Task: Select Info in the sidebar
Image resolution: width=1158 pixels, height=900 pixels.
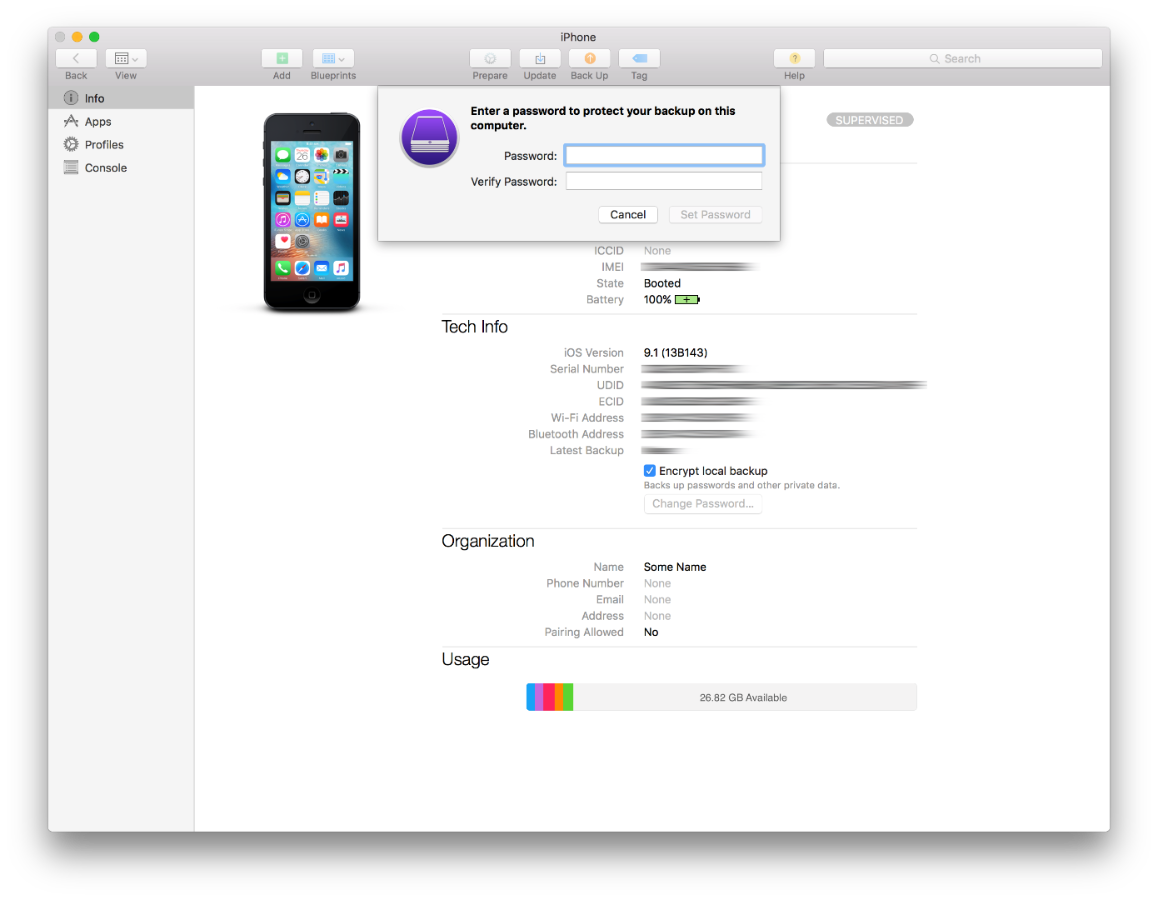Action: (x=94, y=98)
